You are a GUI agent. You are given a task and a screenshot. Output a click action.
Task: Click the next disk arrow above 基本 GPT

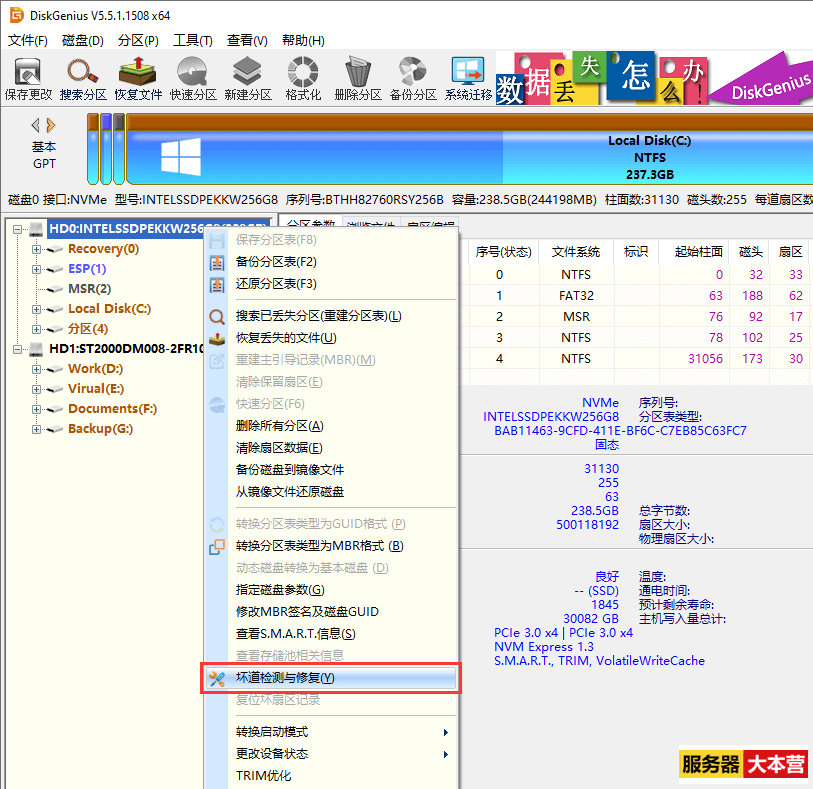coord(51,125)
